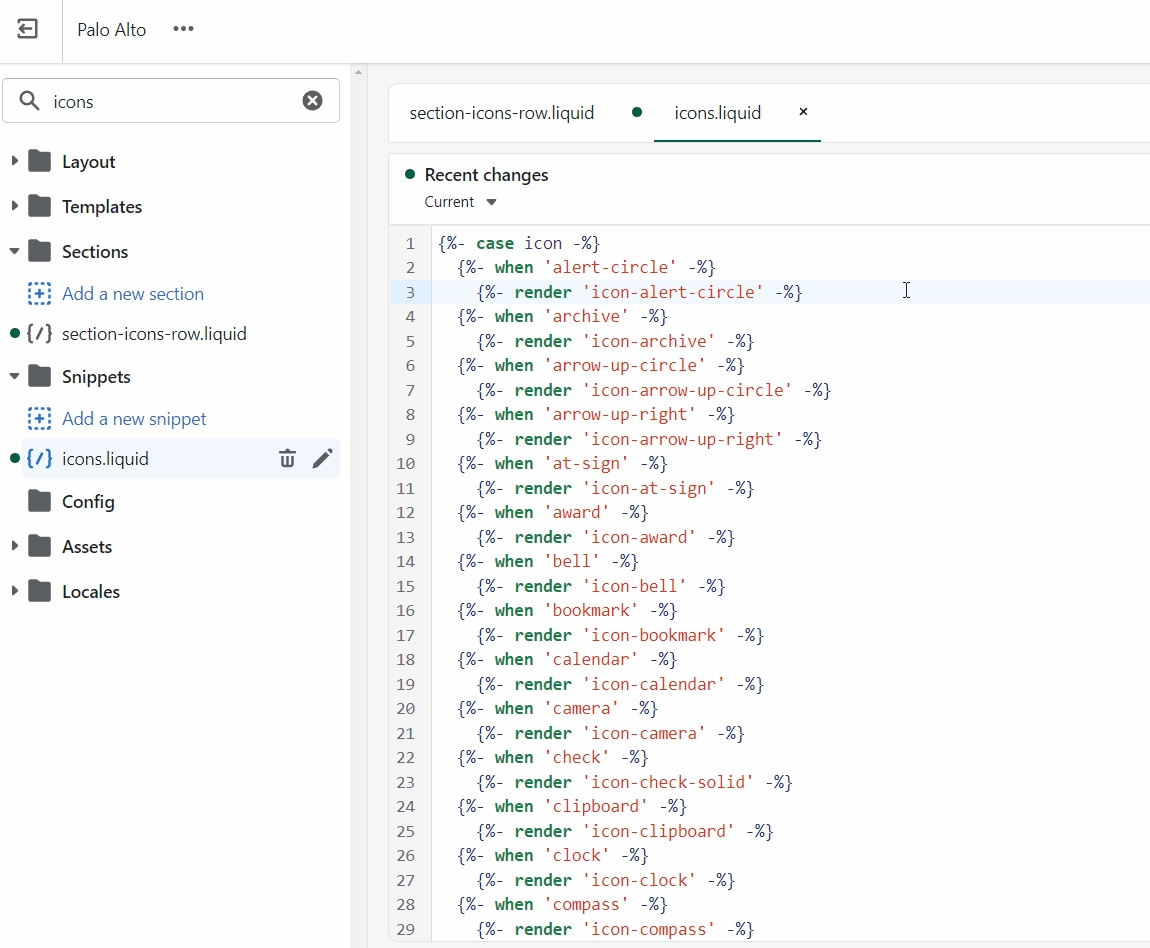Click Add a new snippet link
The width and height of the screenshot is (1150, 948).
coord(134,419)
